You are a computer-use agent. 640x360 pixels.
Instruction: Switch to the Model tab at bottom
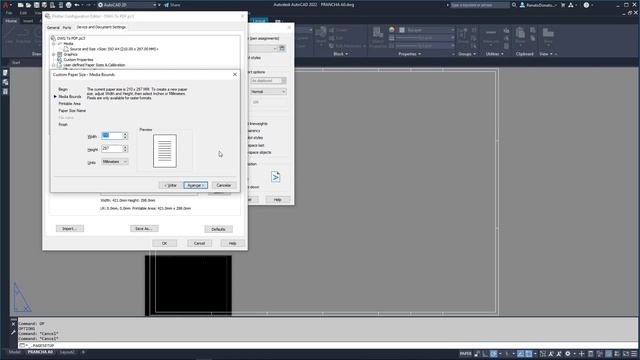point(15,352)
